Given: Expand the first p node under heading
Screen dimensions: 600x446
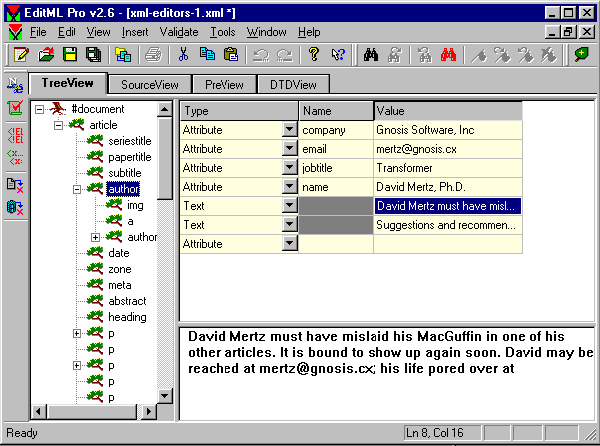Looking at the screenshot, I should (x=77, y=334).
